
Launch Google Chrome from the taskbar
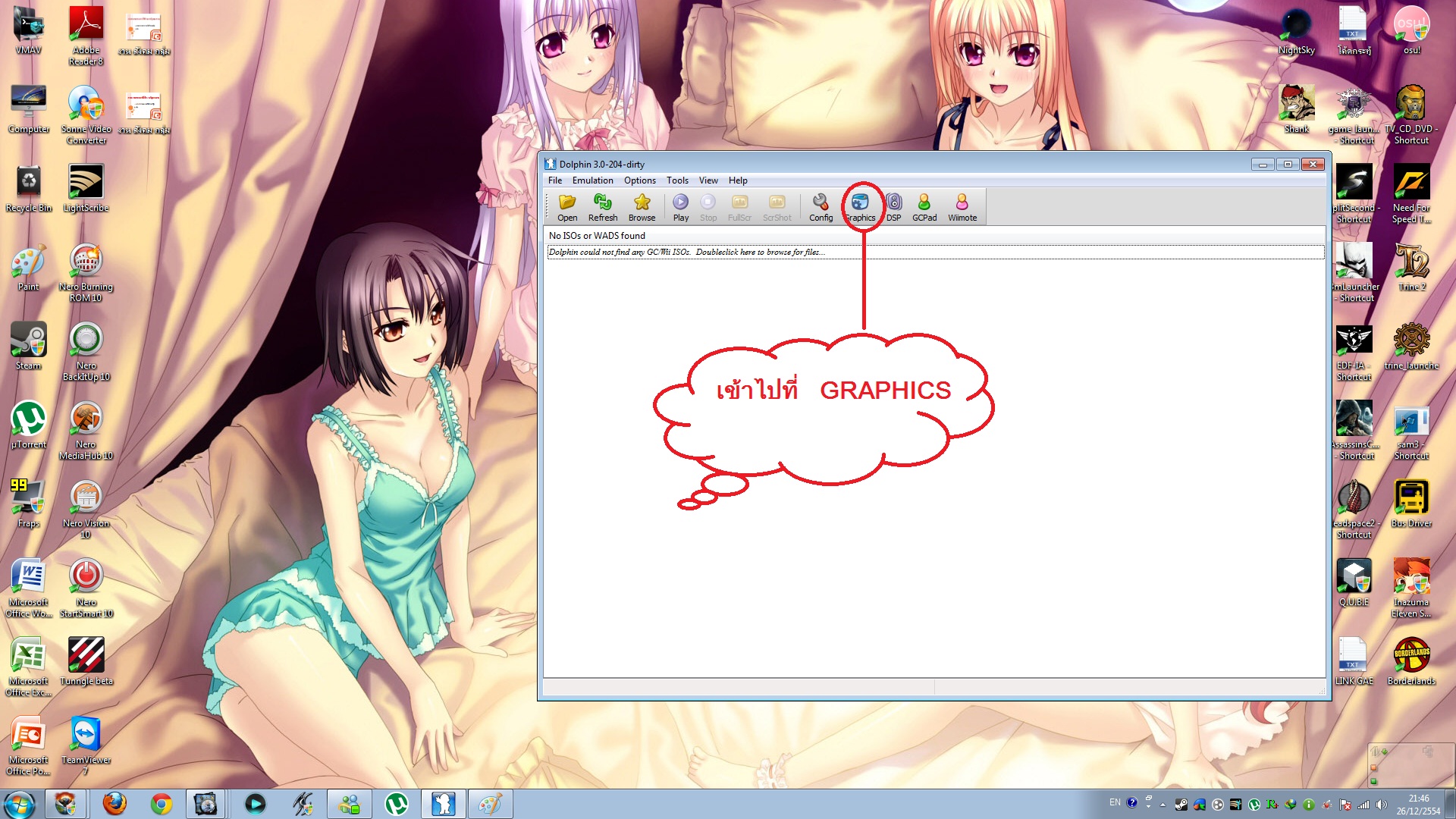tap(161, 804)
